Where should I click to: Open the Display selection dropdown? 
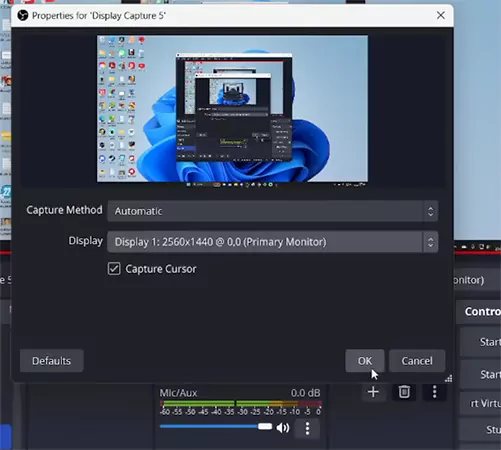273,242
